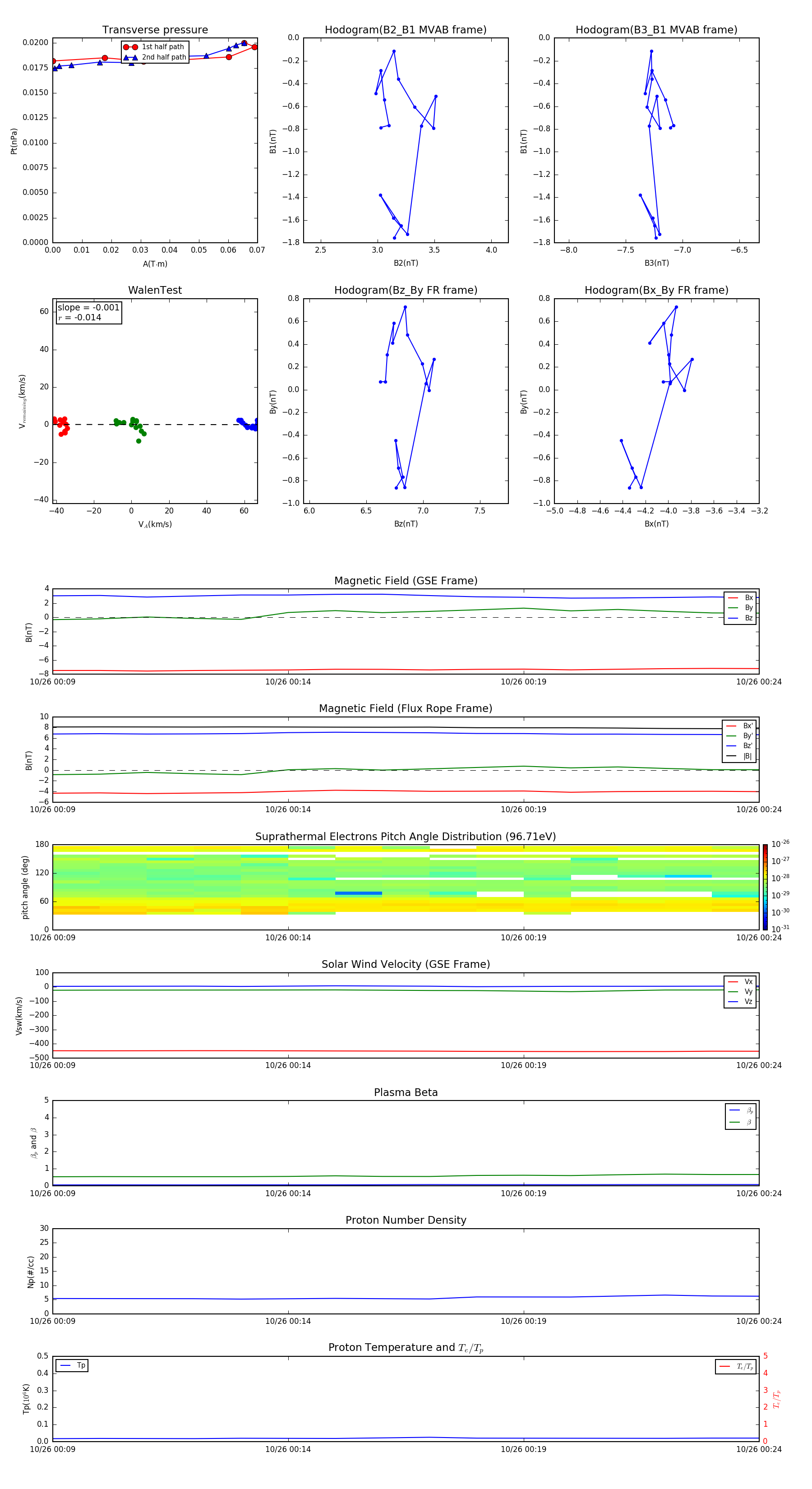Click the 'Proton Temperature and Te/Tp' title
This screenshot has width=812, height=1489.
(406, 1348)
